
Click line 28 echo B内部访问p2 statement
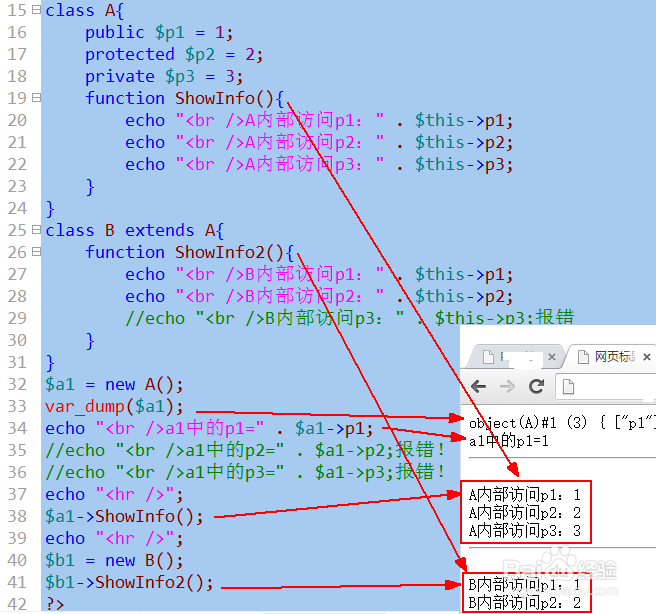319,297
